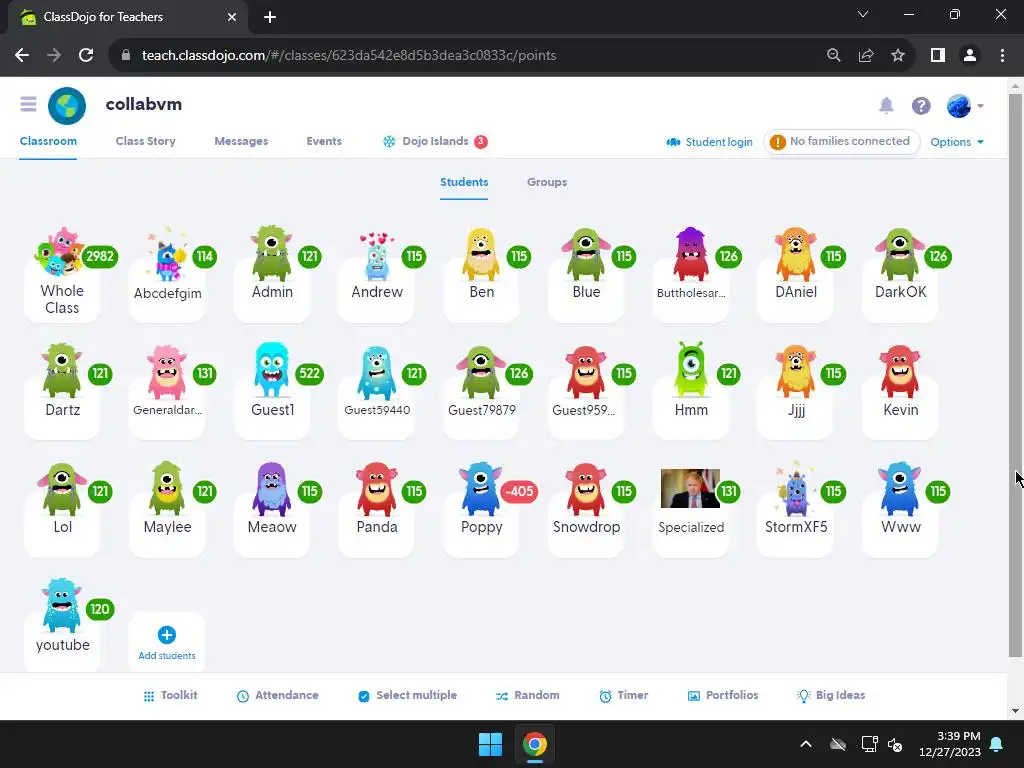Click DAniel's orange monster avatar
The height and width of the screenshot is (768, 1024).
tap(795, 254)
